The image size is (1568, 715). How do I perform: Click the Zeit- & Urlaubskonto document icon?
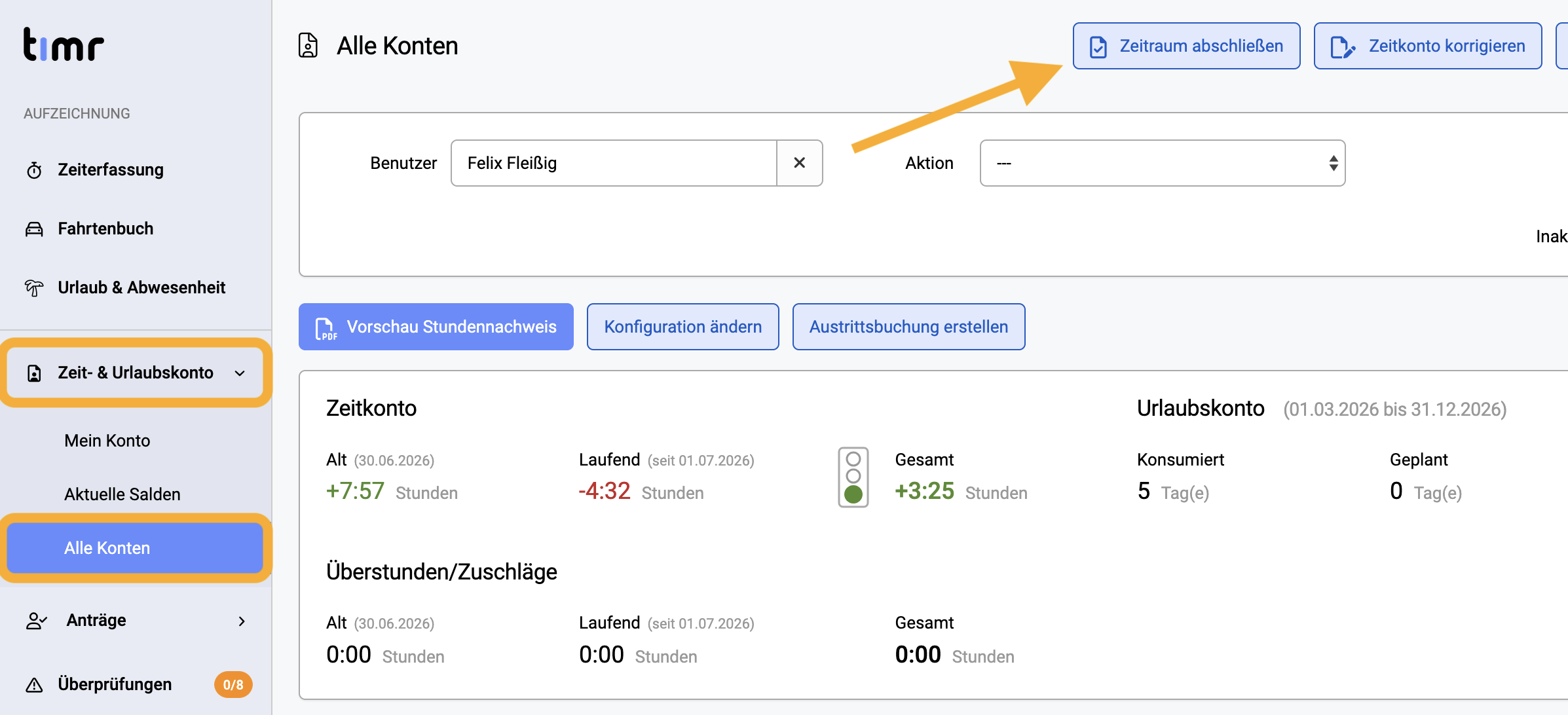(x=34, y=373)
